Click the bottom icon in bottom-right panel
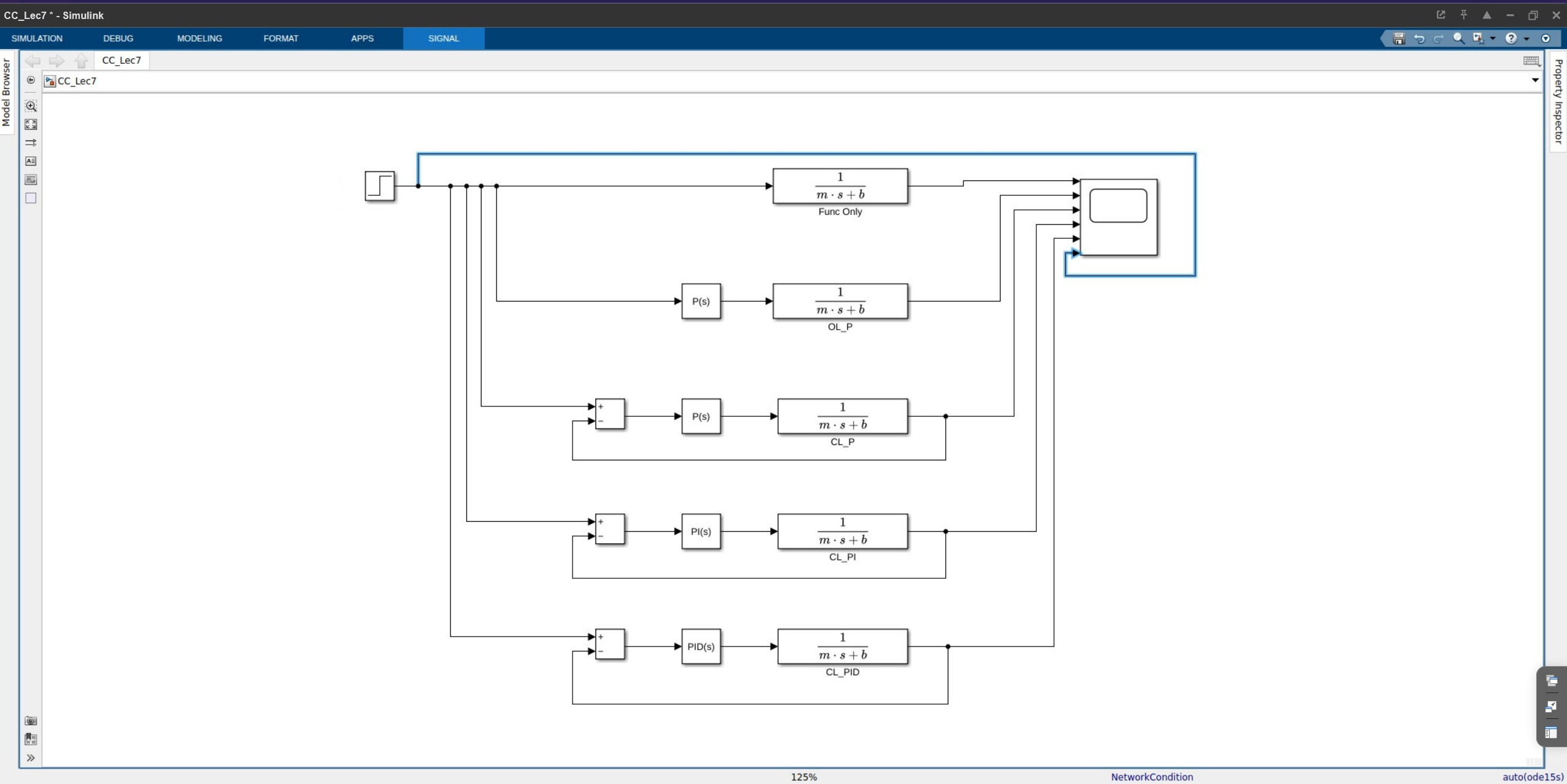The image size is (1567, 784). click(x=1552, y=733)
